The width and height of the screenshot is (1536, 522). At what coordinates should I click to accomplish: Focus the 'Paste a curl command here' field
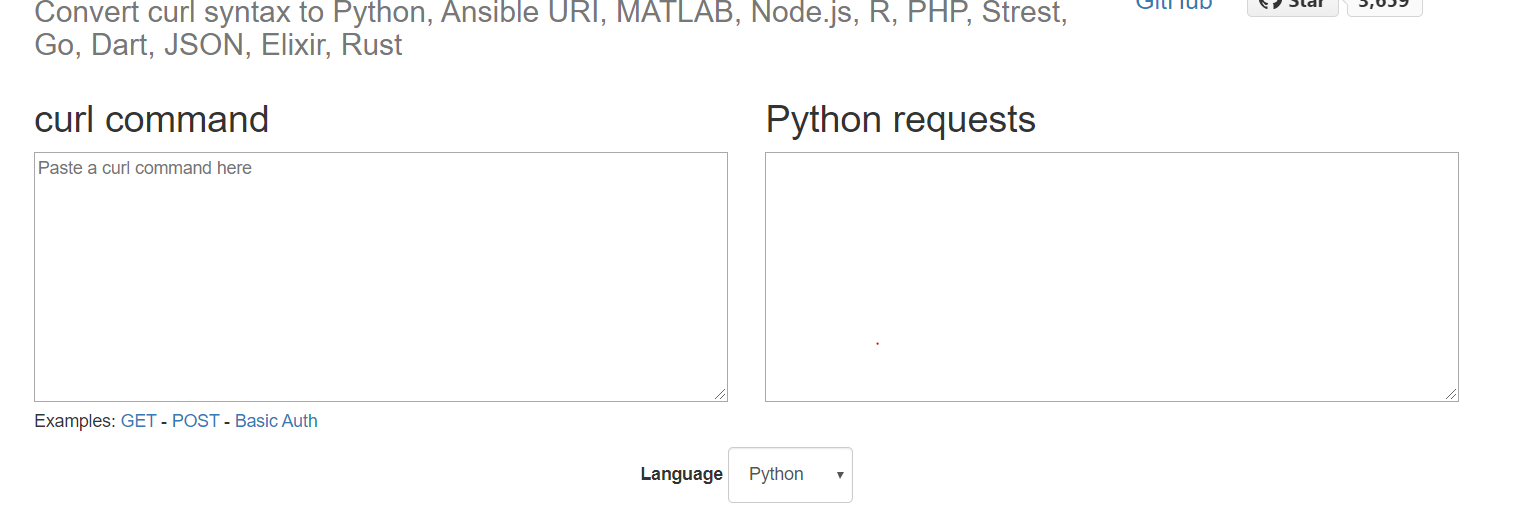(x=380, y=277)
